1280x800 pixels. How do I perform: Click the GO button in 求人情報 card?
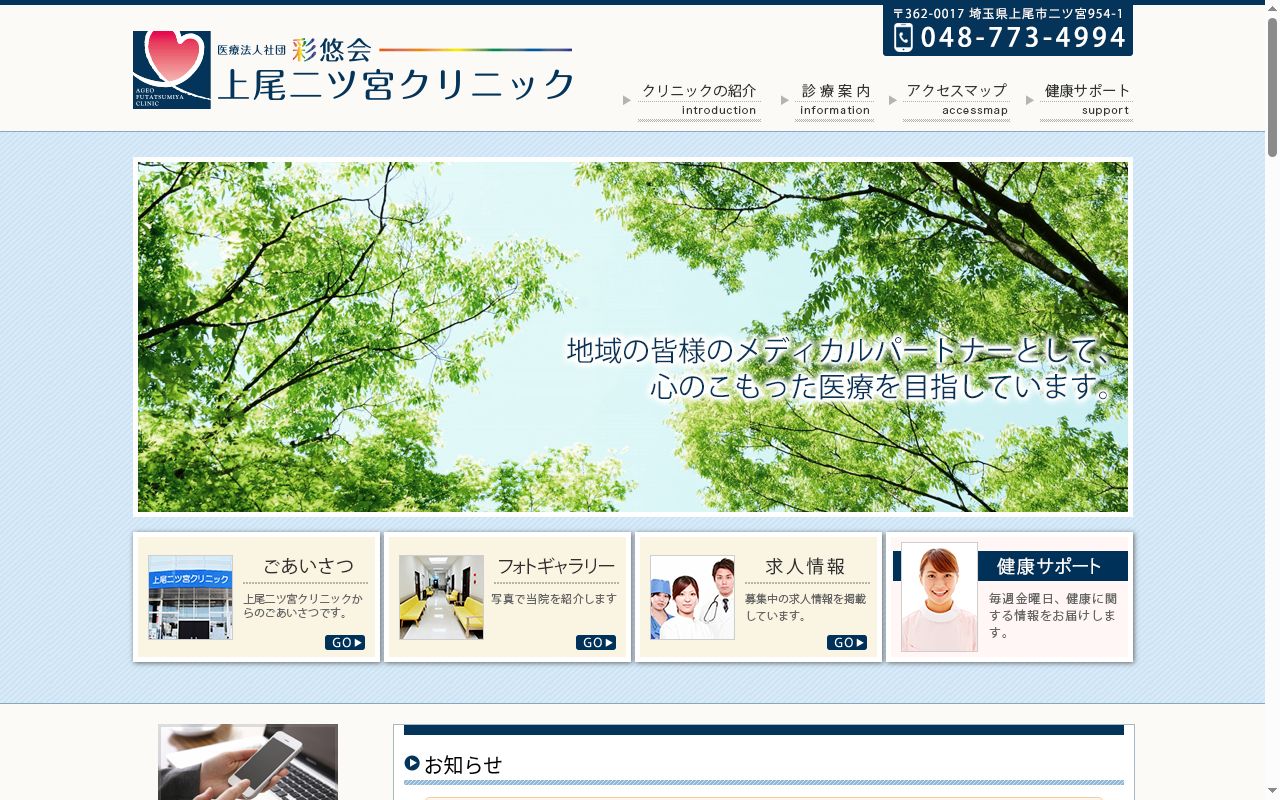coord(847,642)
